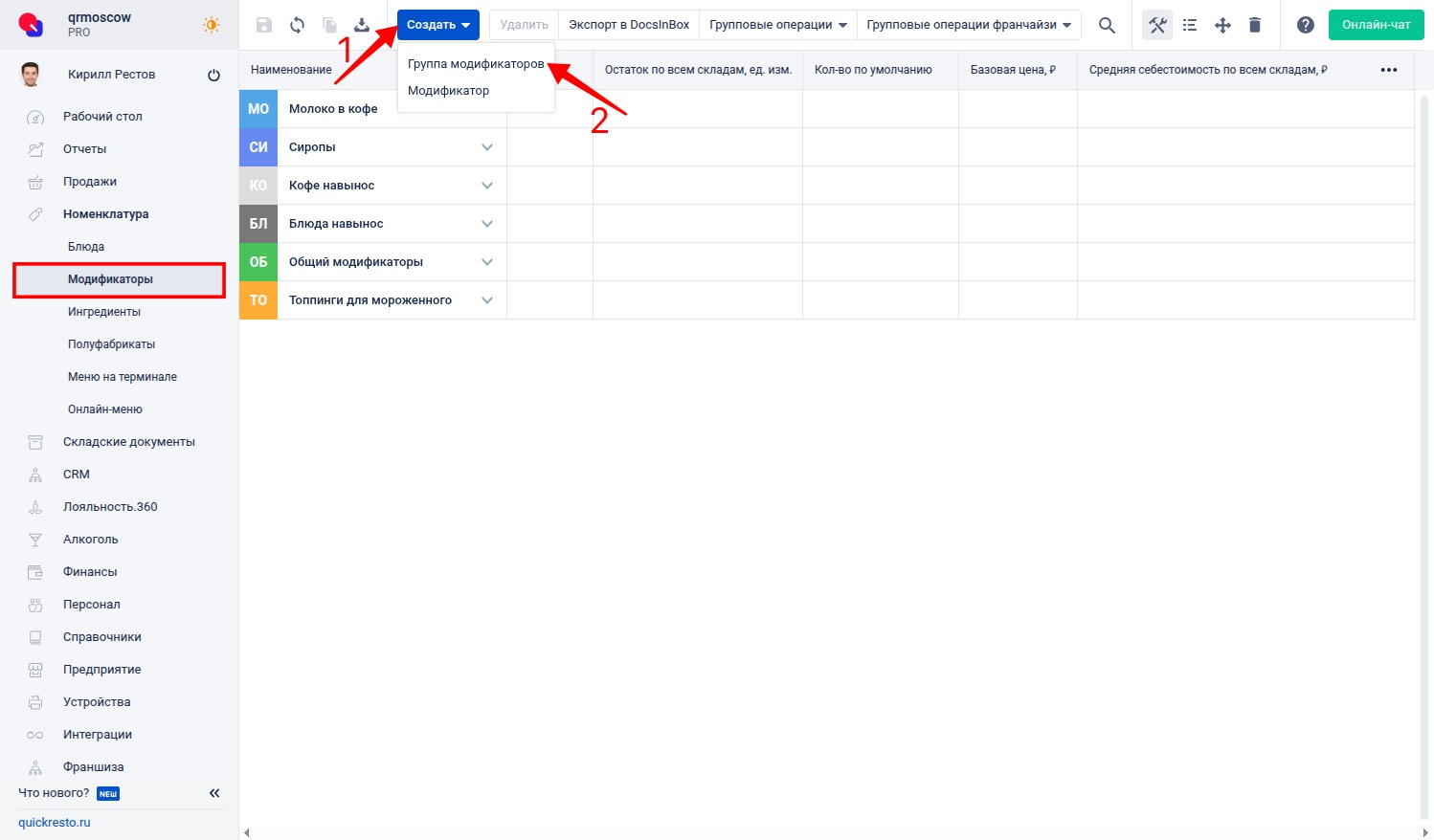Click the download import icon
Image resolution: width=1434 pixels, height=840 pixels.
click(362, 25)
